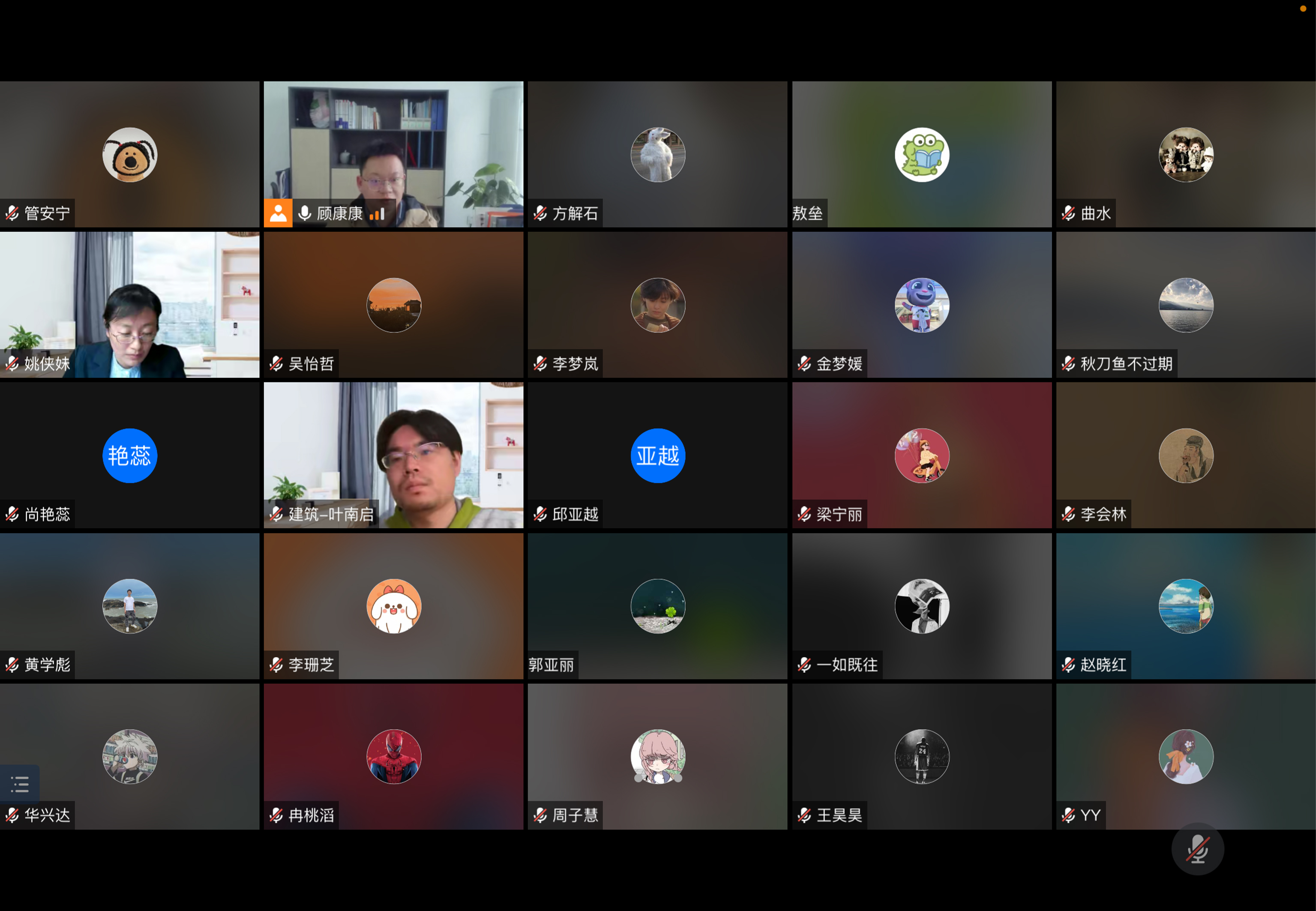This screenshot has height=911, width=1316.
Task: Select the blue 亚越 avatar circle
Action: [x=657, y=456]
